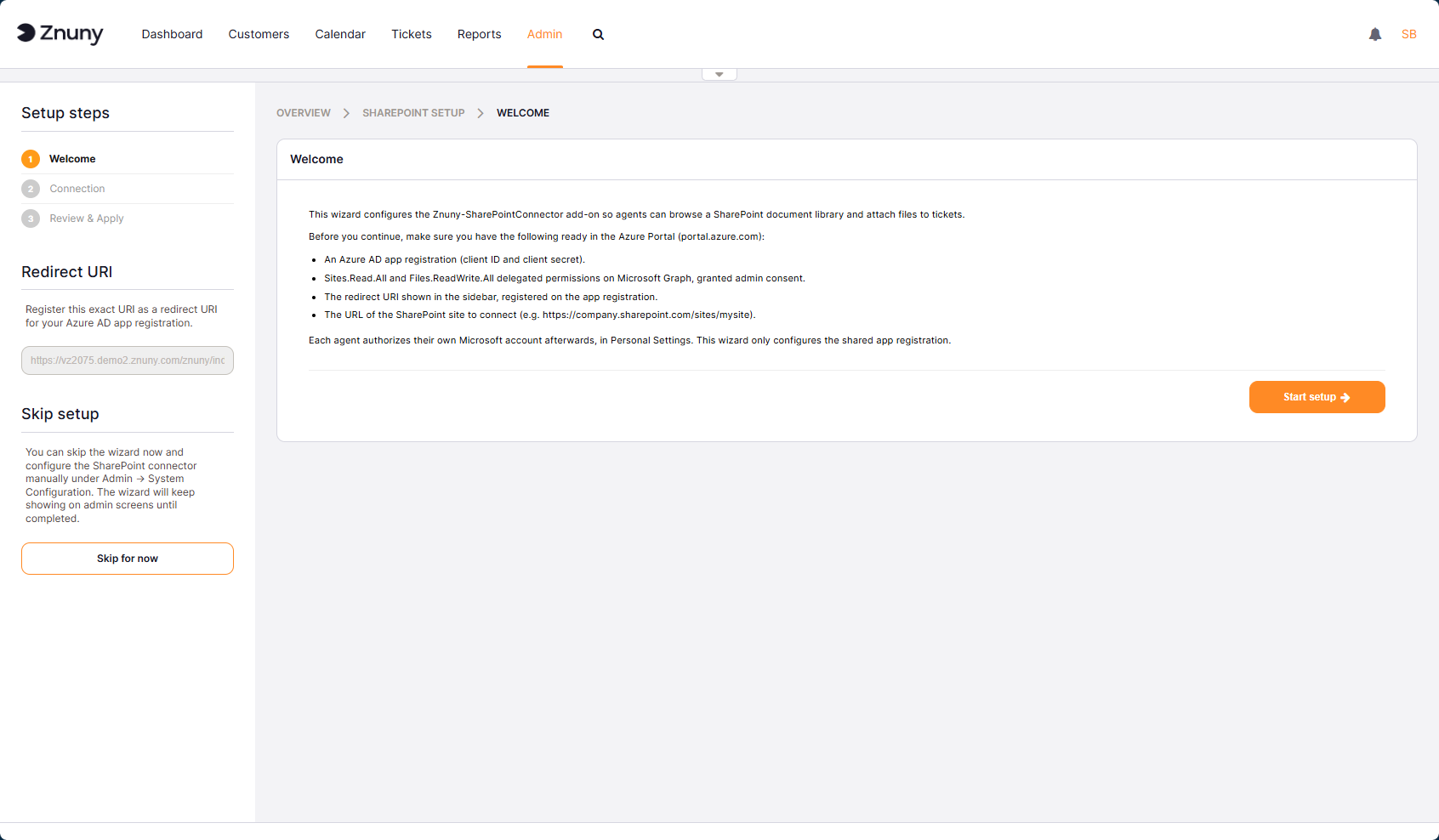The height and width of the screenshot is (840, 1439).
Task: Open the Calendar menu
Action: (340, 34)
